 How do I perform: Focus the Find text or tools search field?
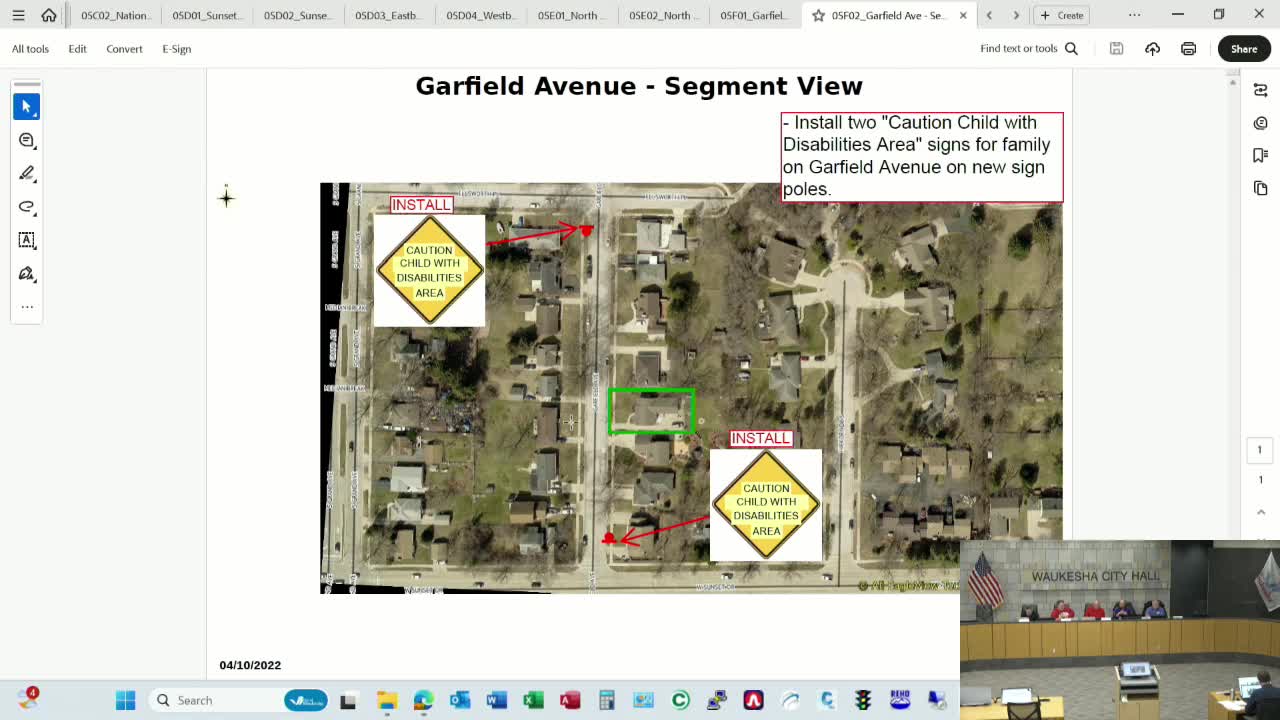point(1022,48)
